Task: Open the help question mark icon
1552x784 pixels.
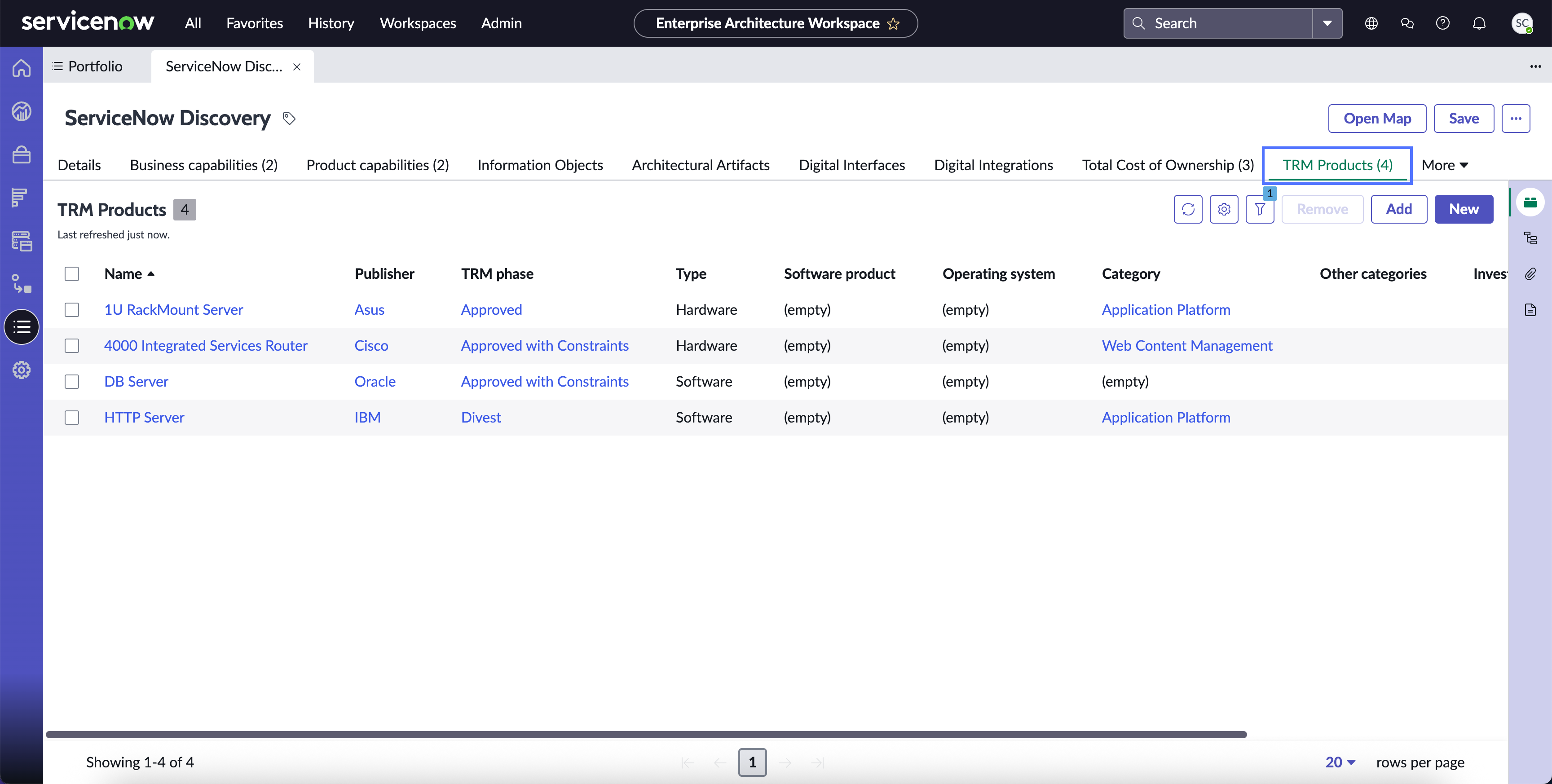Action: pos(1443,23)
